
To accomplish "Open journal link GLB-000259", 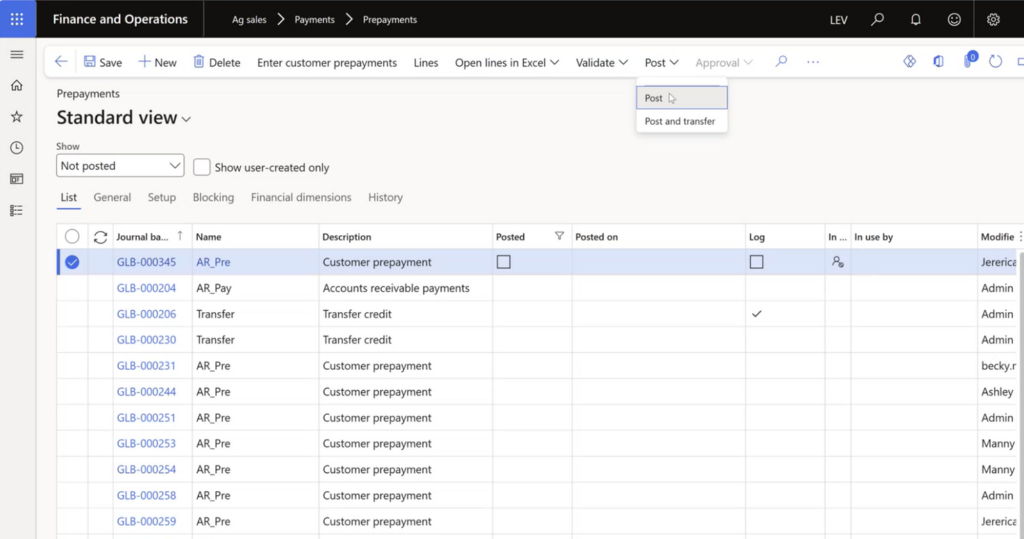I will (x=146, y=521).
